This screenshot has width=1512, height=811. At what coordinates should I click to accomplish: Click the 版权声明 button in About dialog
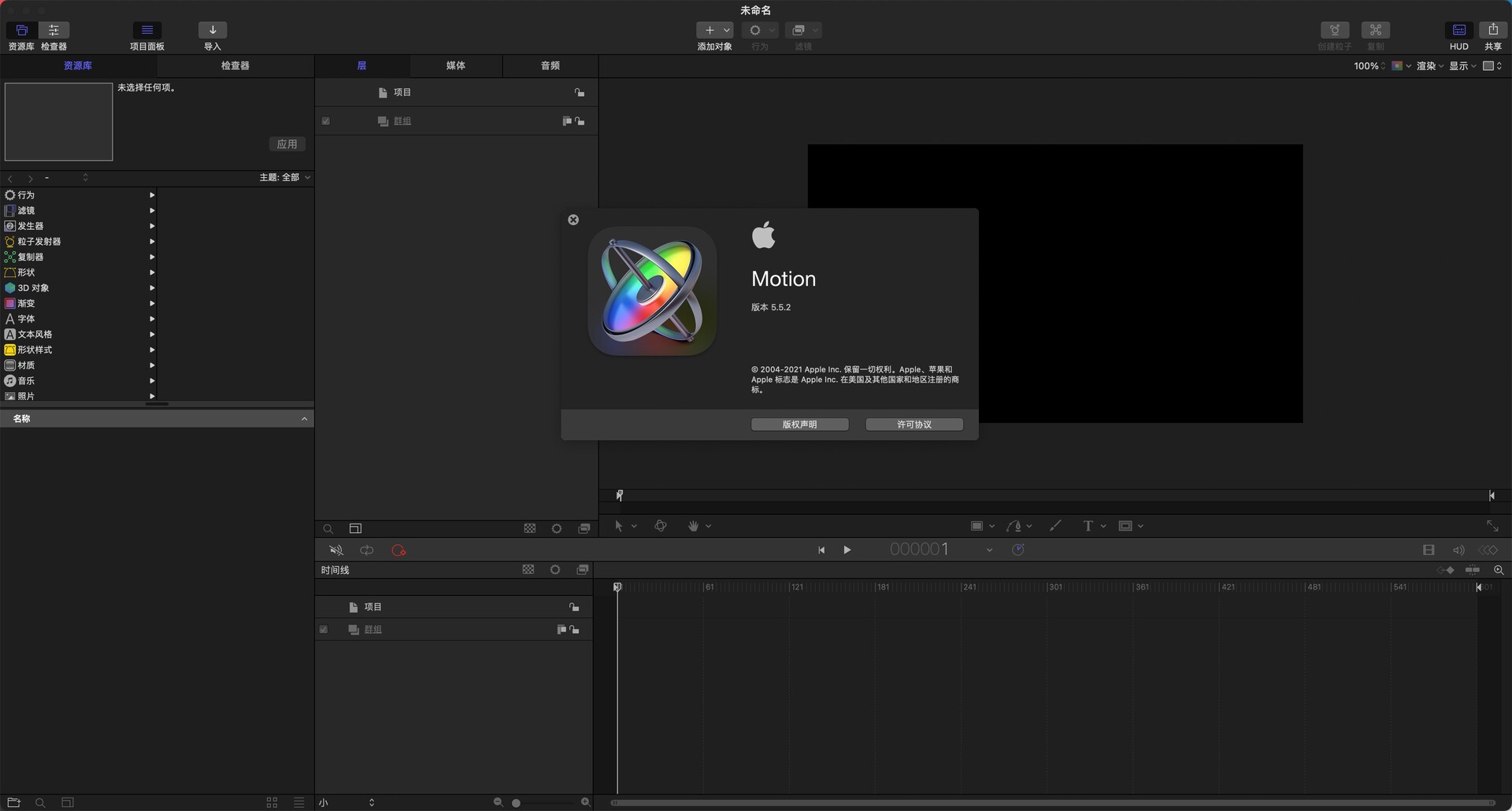tap(799, 424)
